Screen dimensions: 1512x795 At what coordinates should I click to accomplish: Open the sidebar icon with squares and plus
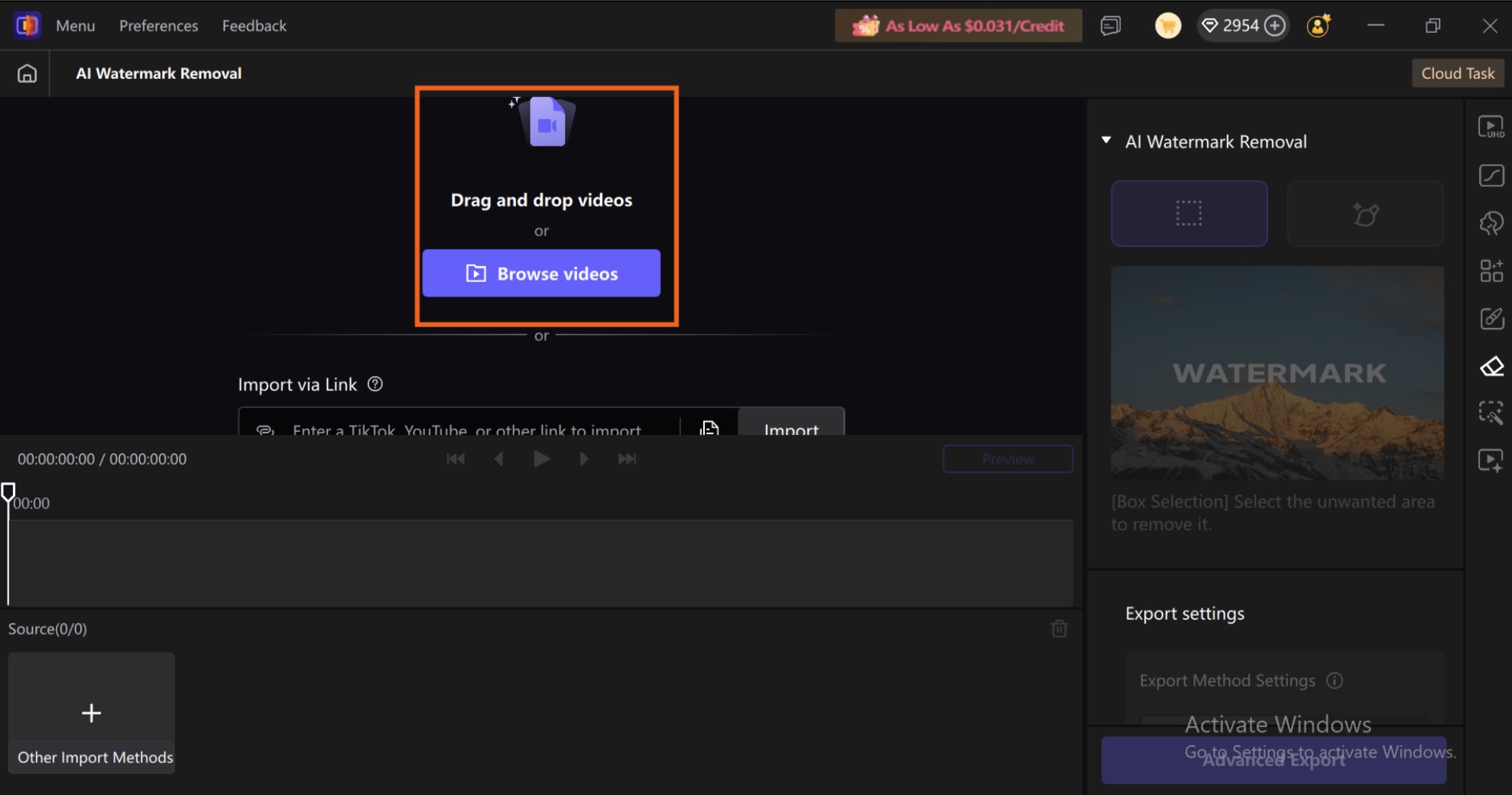click(x=1491, y=271)
